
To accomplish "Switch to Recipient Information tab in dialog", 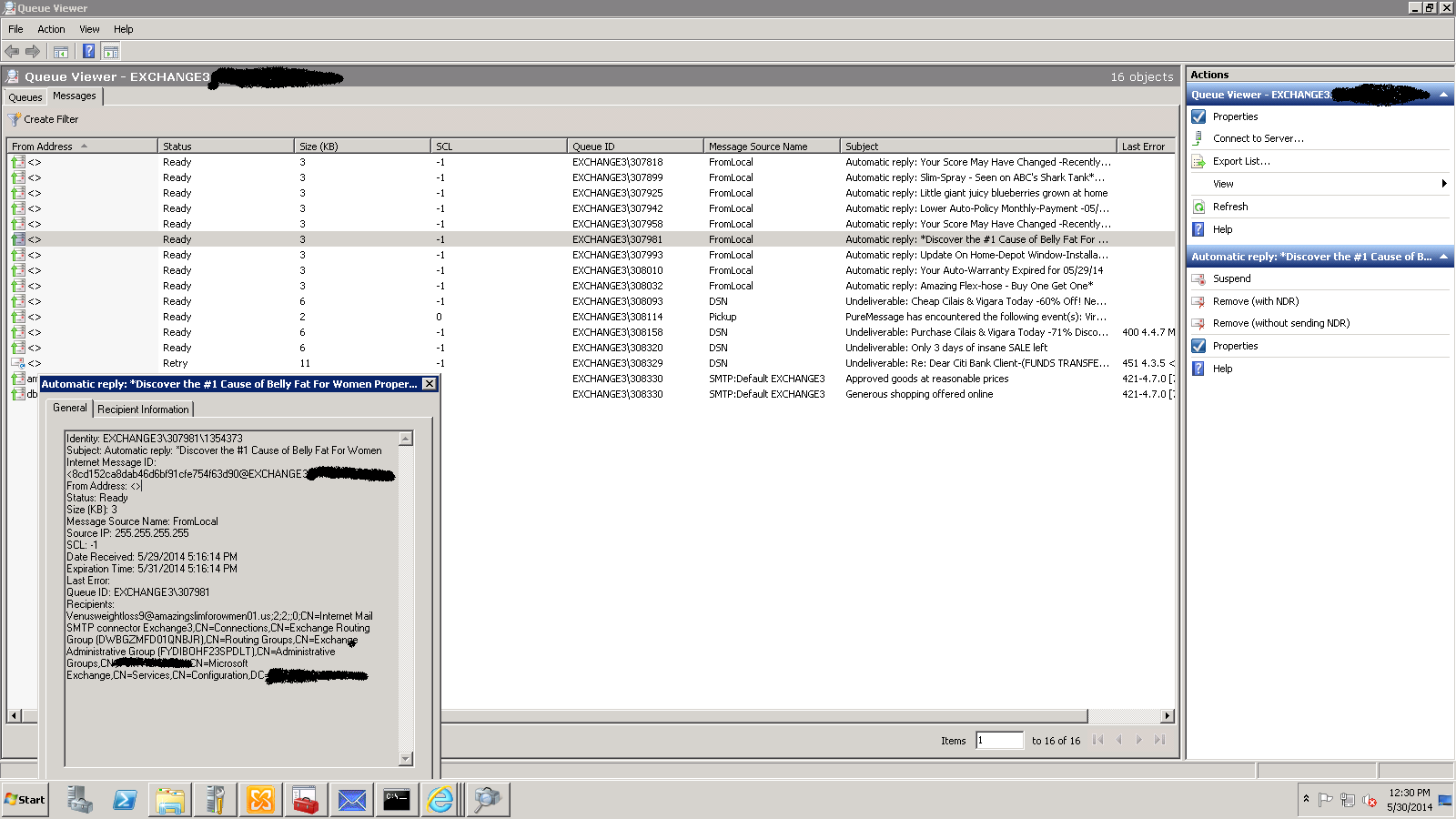I will pos(143,409).
